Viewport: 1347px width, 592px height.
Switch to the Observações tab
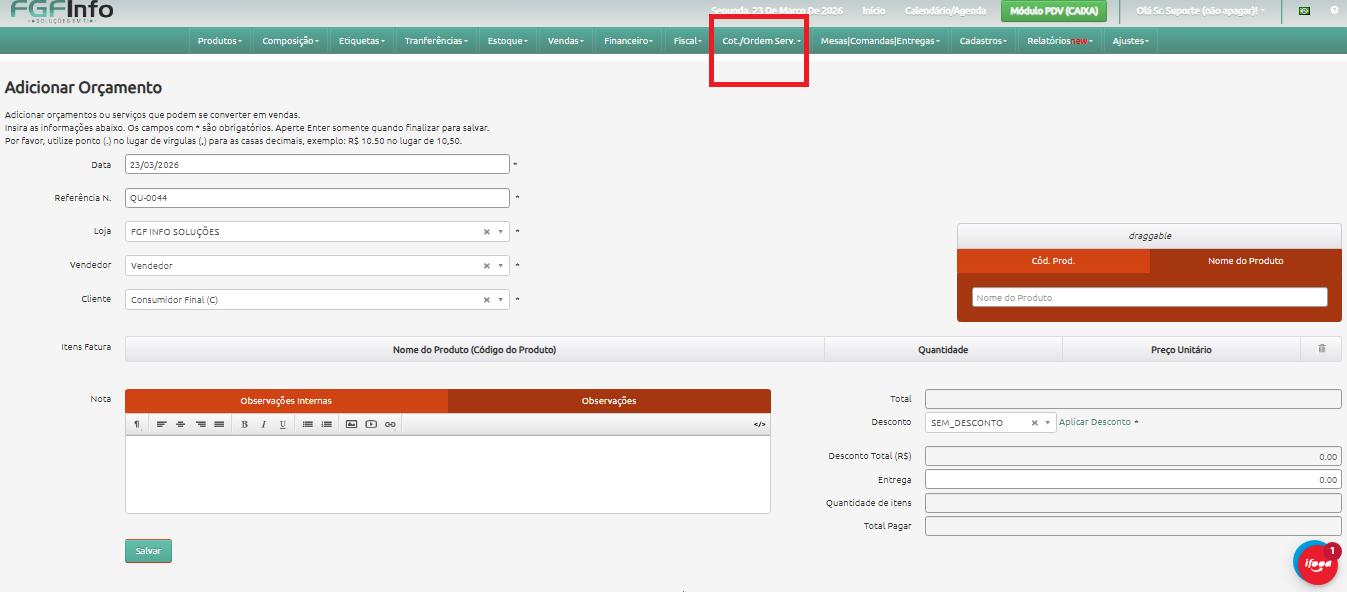point(609,401)
